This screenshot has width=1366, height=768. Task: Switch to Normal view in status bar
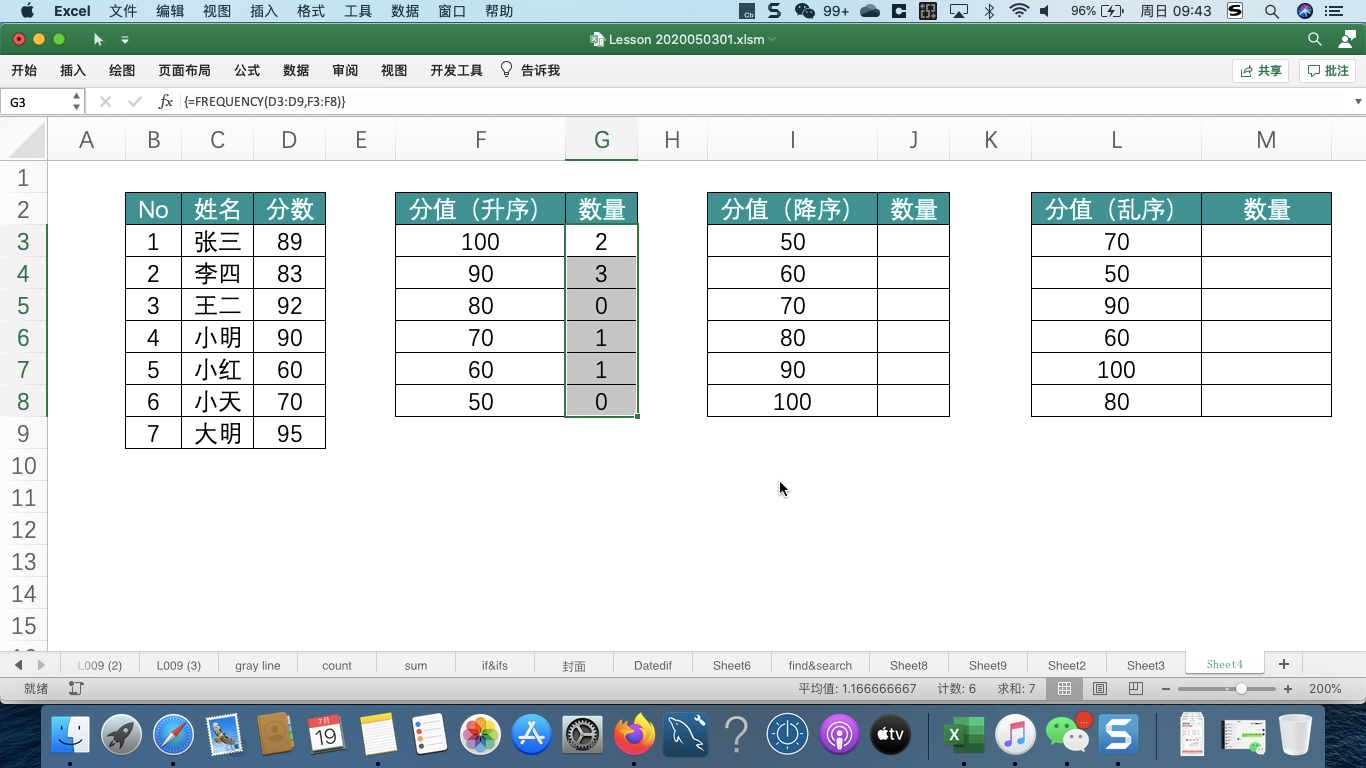(x=1064, y=689)
